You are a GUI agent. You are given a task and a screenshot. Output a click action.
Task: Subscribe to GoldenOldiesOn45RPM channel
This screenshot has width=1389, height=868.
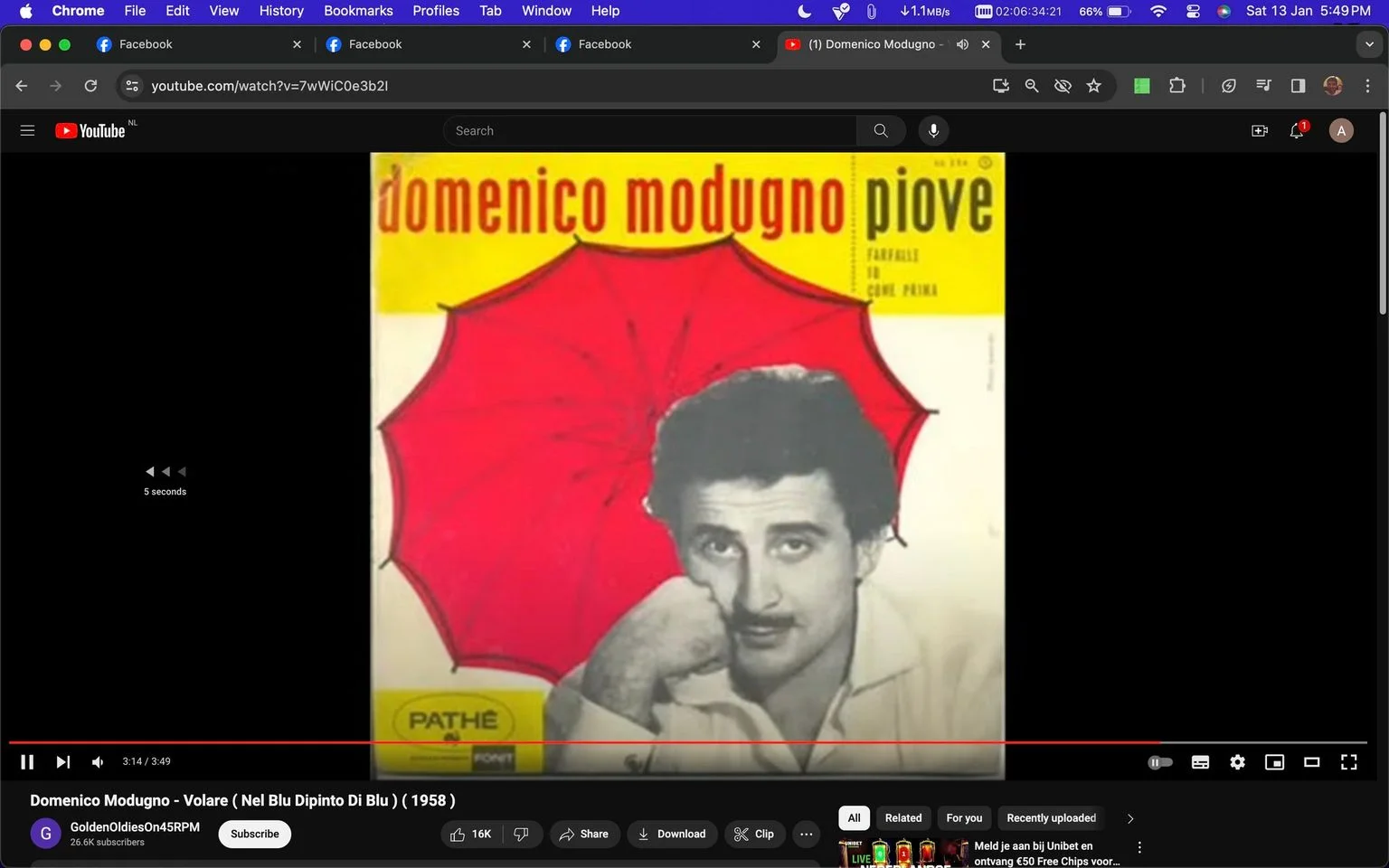[254, 834]
